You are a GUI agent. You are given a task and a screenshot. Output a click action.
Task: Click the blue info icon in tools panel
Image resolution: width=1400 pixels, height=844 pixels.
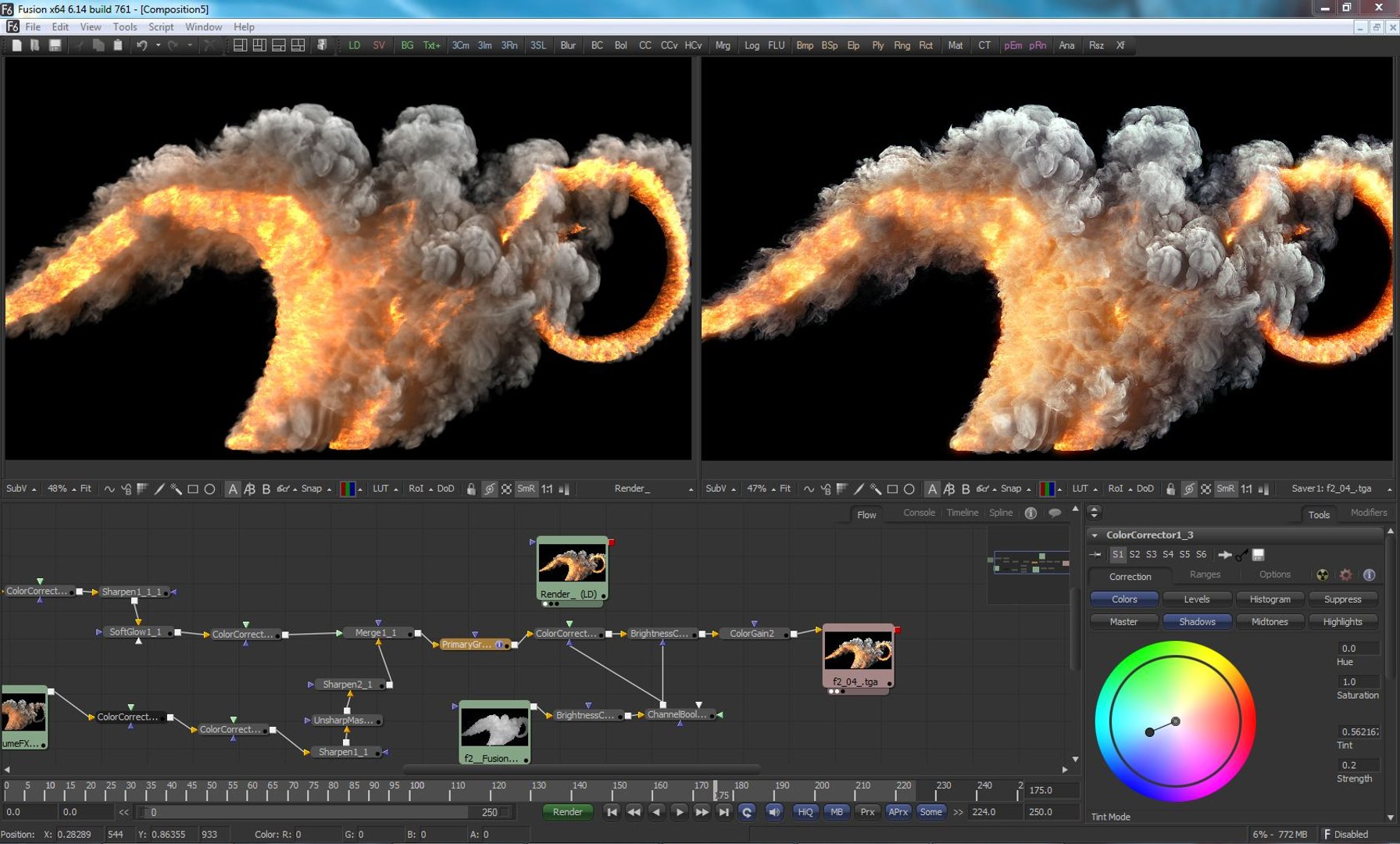pos(1369,574)
